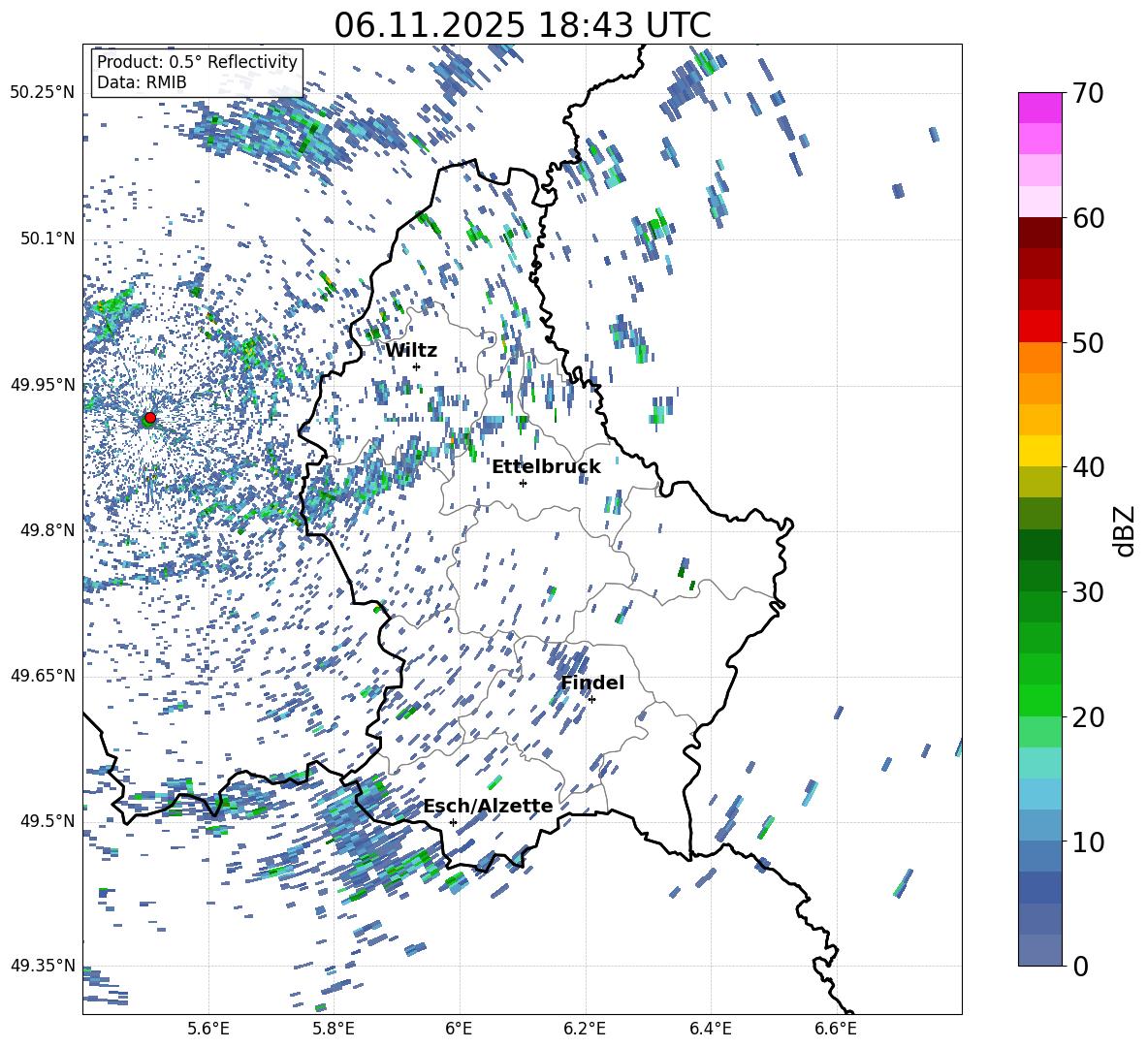Click the 20 tick on colorbar

point(1088,716)
